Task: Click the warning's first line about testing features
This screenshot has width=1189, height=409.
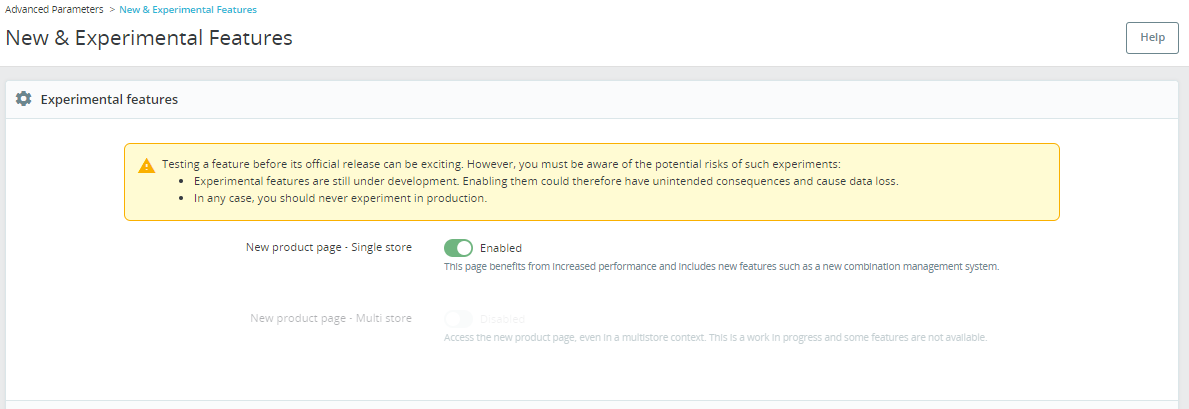Action: click(501, 163)
